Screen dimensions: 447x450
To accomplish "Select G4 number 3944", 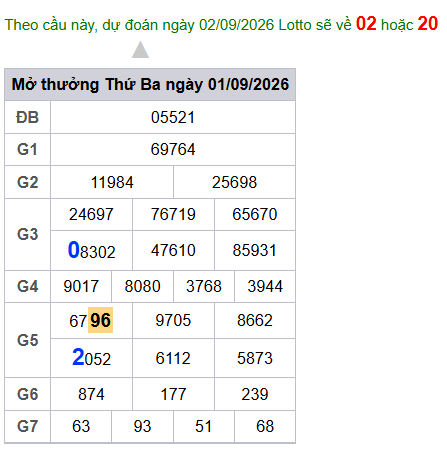I will 265,286.
